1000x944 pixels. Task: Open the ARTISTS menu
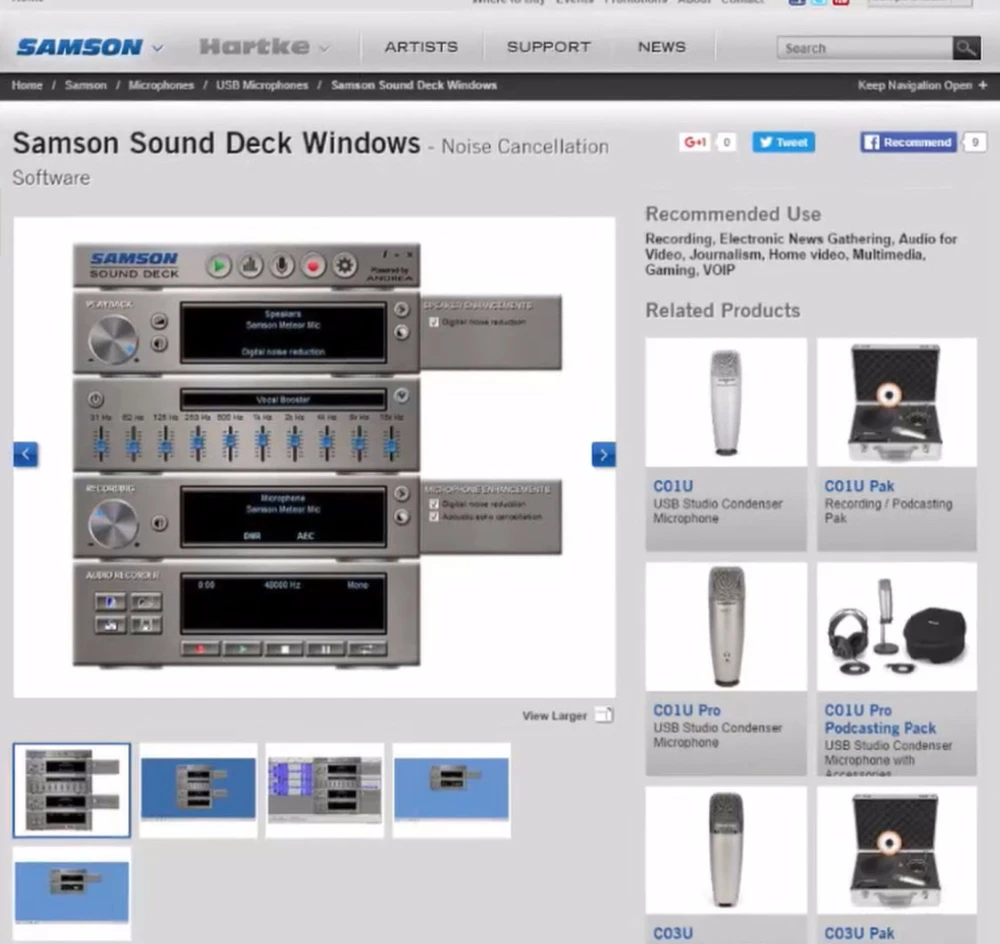[x=421, y=47]
